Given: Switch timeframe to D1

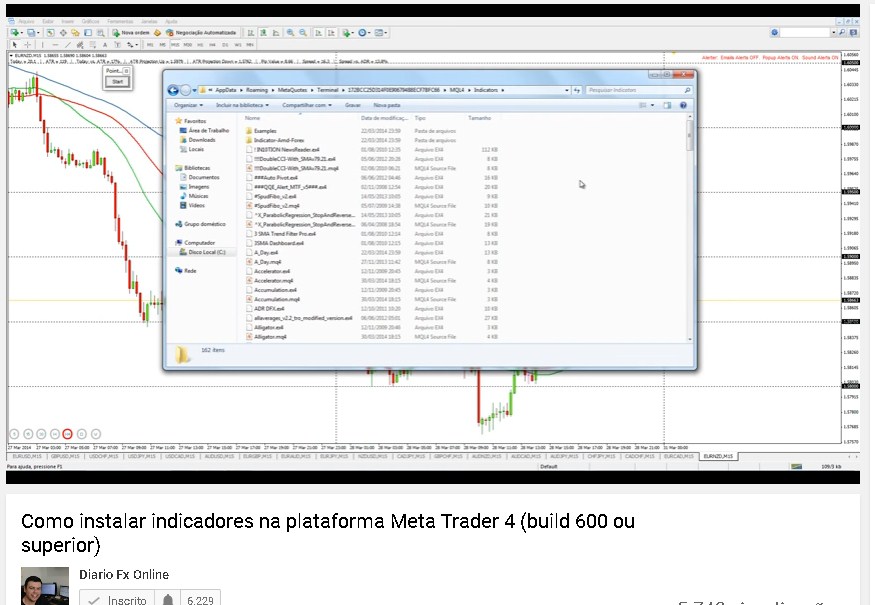Looking at the screenshot, I should point(225,45).
